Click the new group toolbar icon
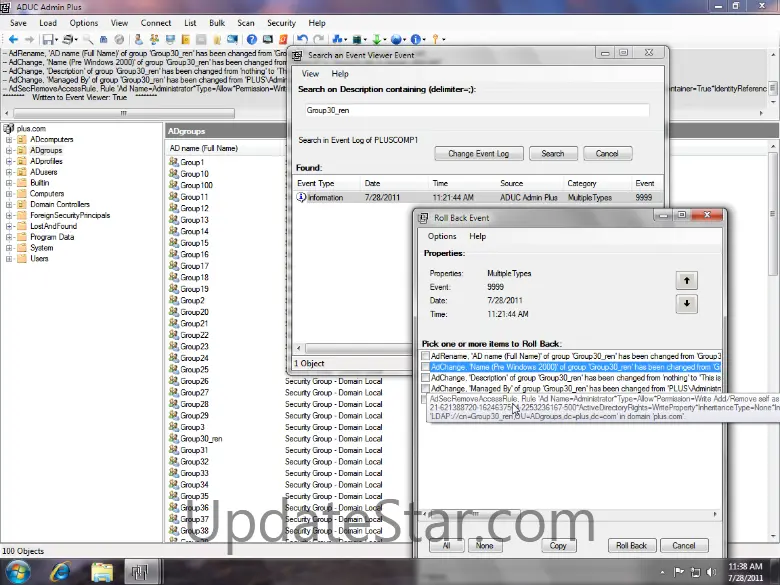This screenshot has width=780, height=585. coord(154,39)
